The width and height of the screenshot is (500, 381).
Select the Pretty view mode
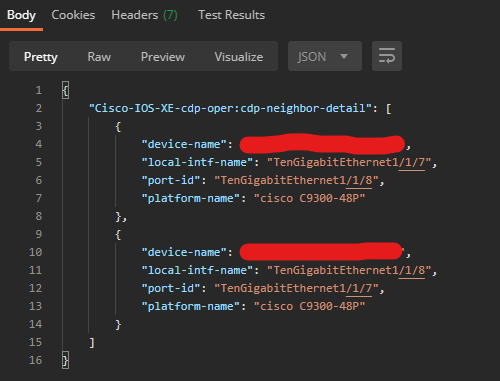41,57
